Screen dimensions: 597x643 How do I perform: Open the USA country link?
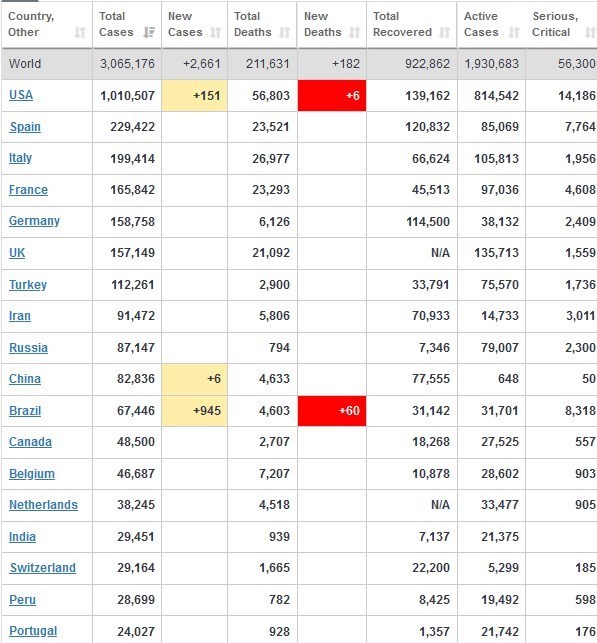(21, 95)
